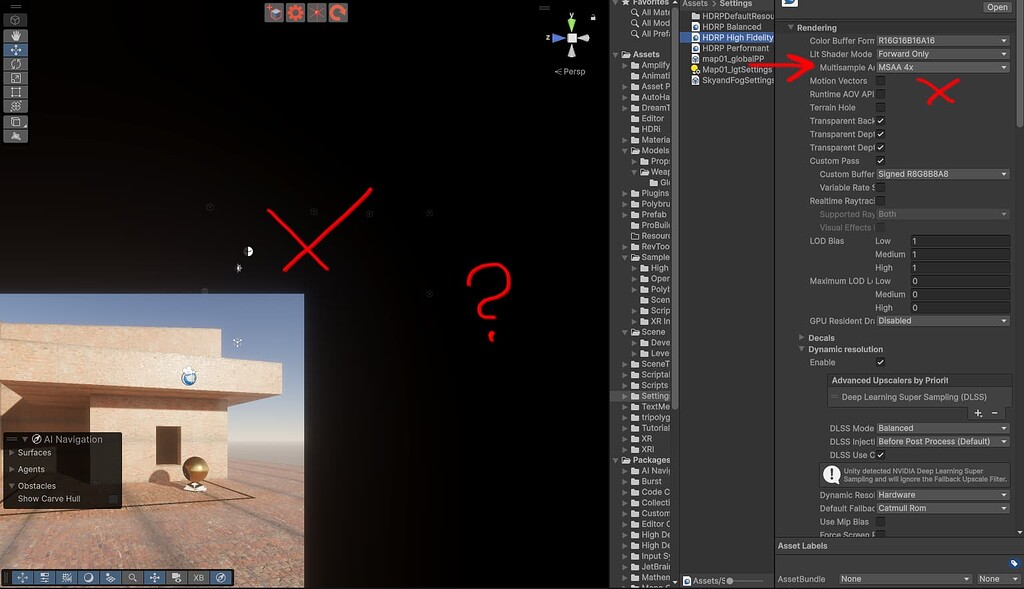
Task: Select the Move tool in the toolbar
Action: point(16,50)
